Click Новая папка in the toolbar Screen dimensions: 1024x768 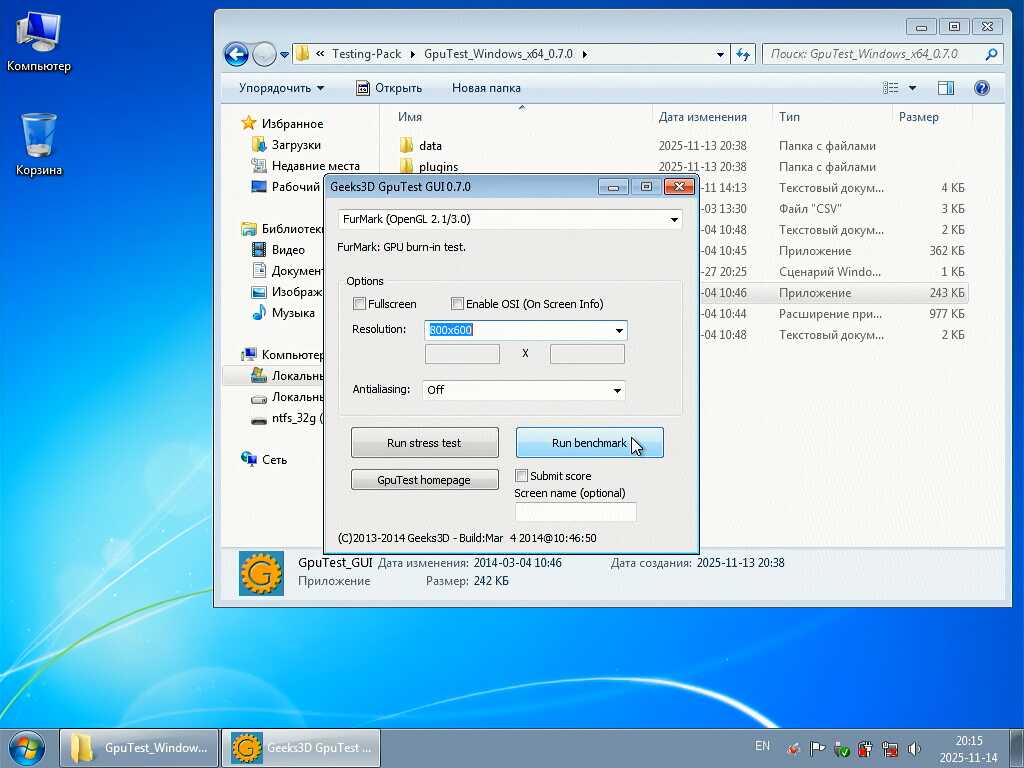tap(486, 88)
